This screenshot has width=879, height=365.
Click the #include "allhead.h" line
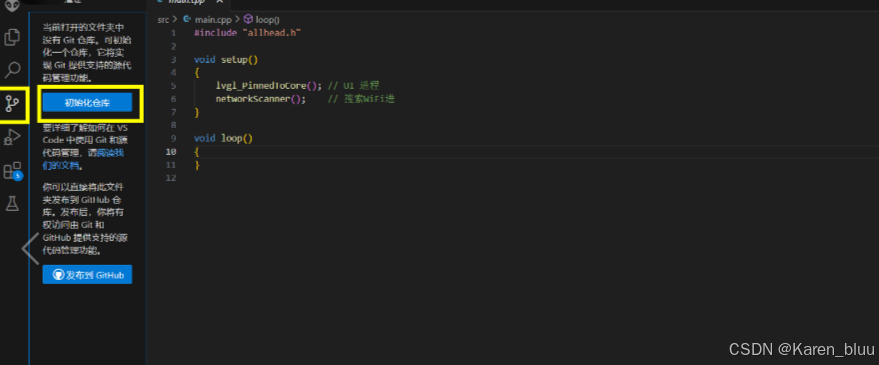click(x=248, y=33)
